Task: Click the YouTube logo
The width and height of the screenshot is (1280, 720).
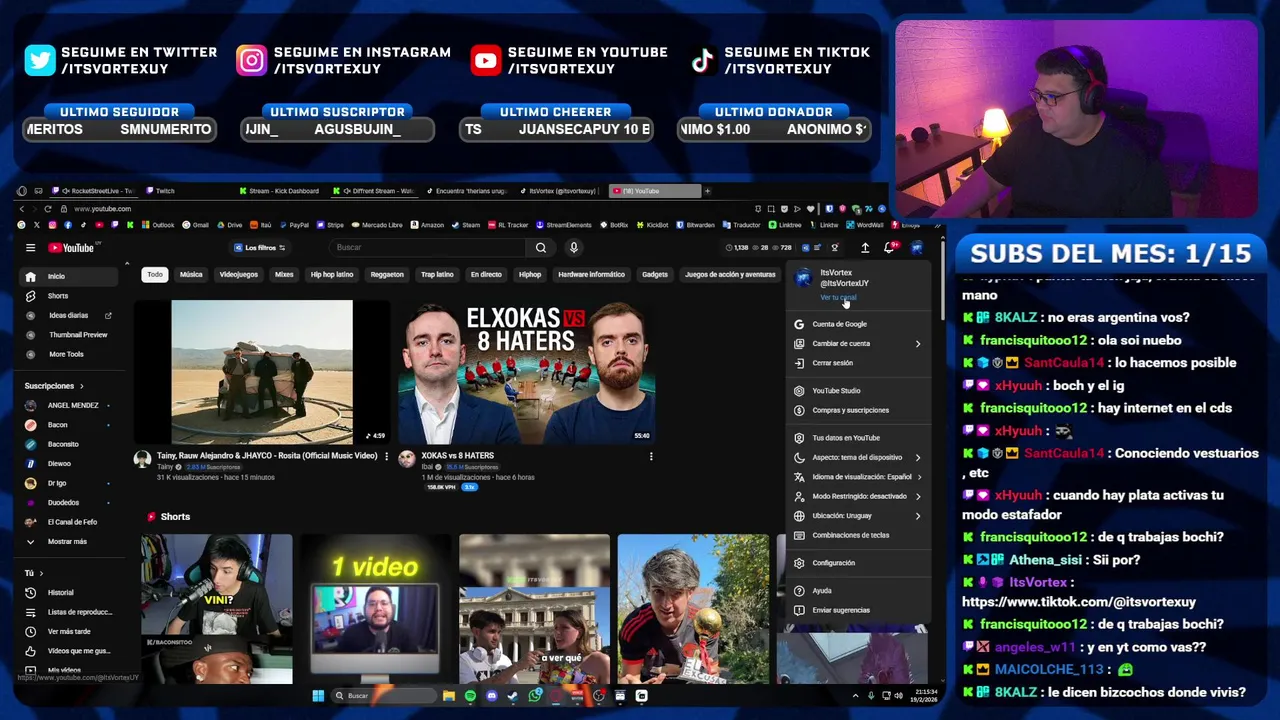Action: (x=71, y=248)
